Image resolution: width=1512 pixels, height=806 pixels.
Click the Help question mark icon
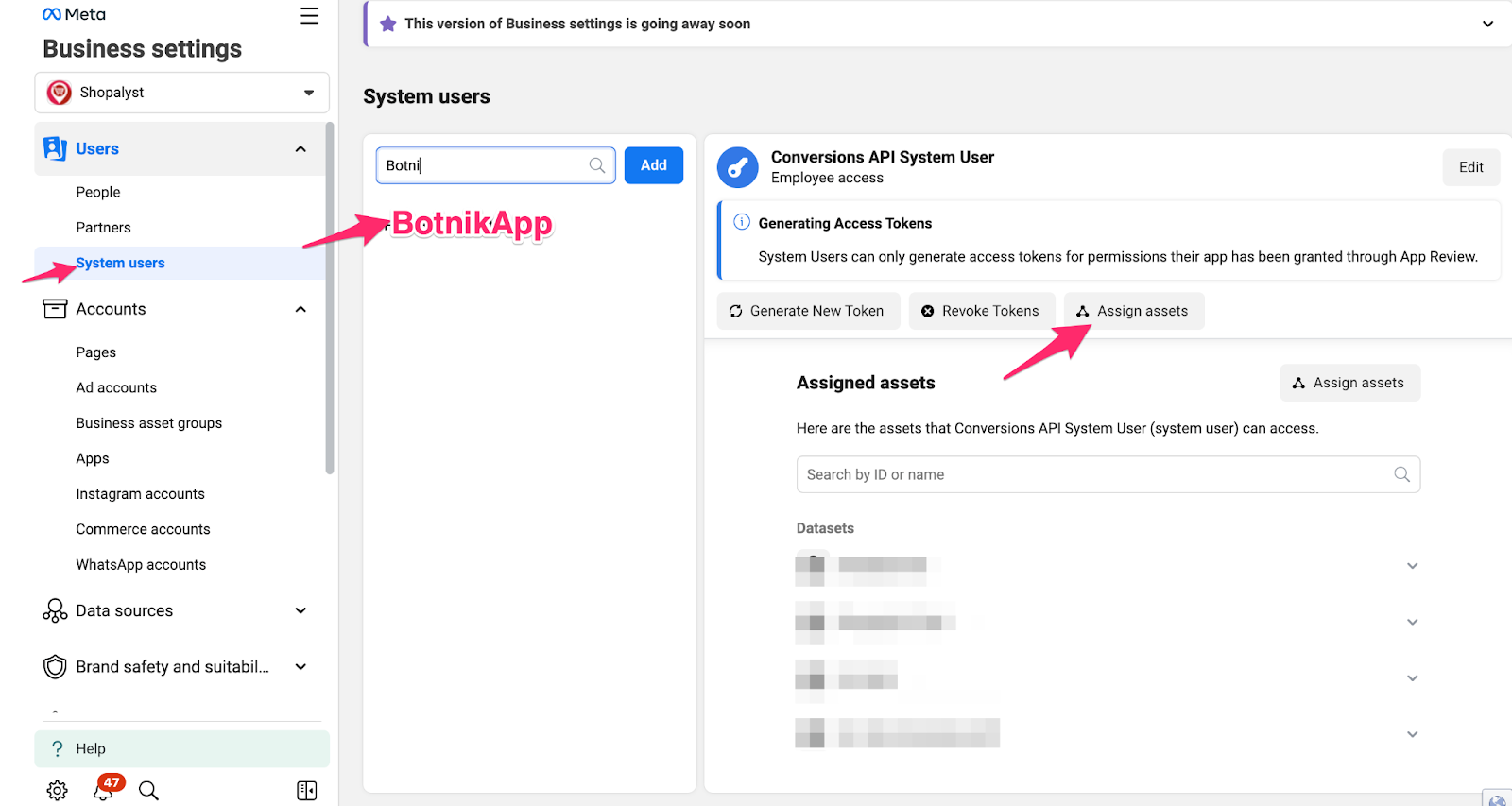(x=57, y=748)
